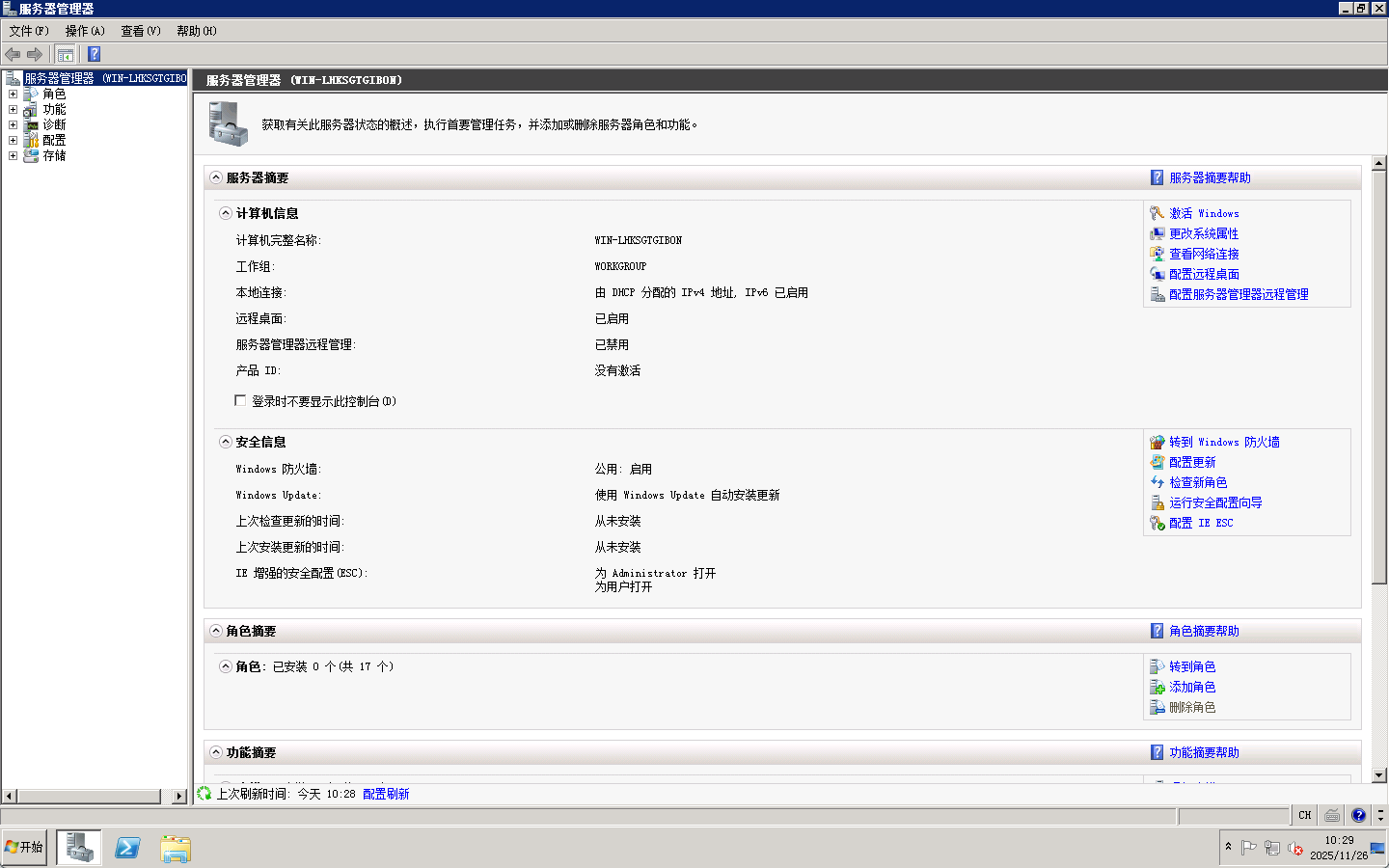Open Windows Explorer from the taskbar

(176, 848)
